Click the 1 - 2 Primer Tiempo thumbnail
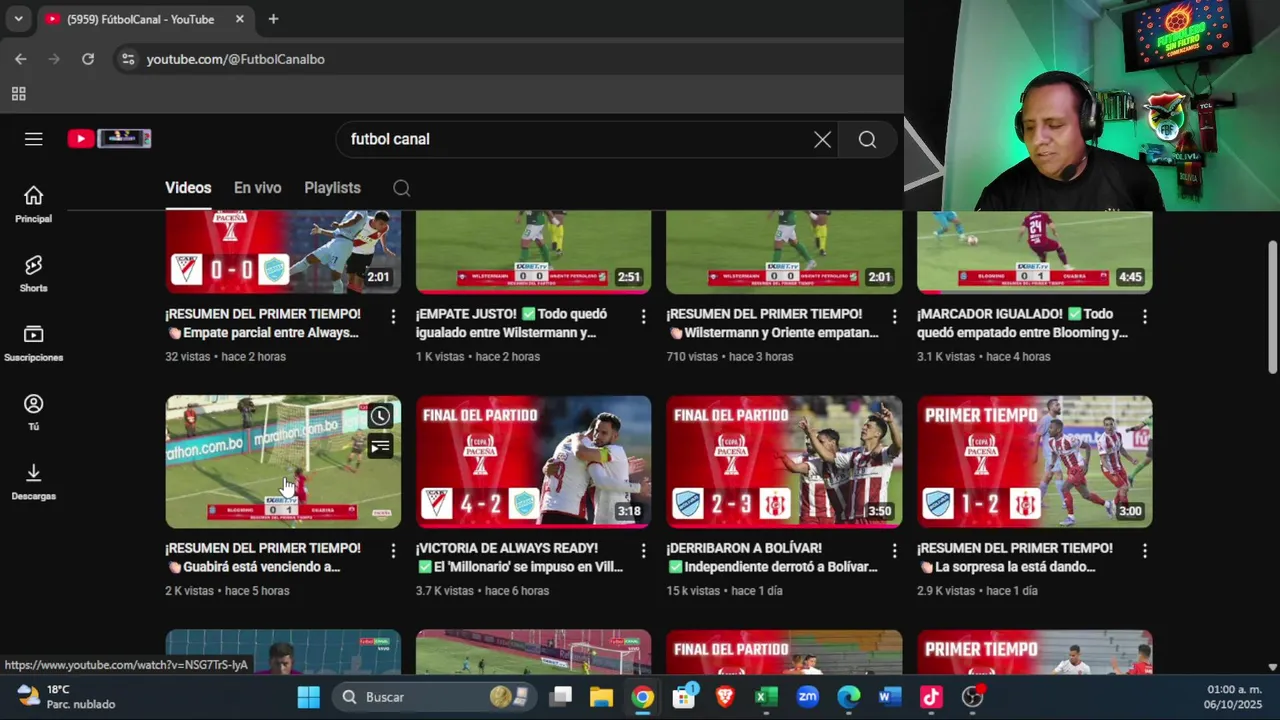Image resolution: width=1280 pixels, height=720 pixels. [x=1034, y=461]
